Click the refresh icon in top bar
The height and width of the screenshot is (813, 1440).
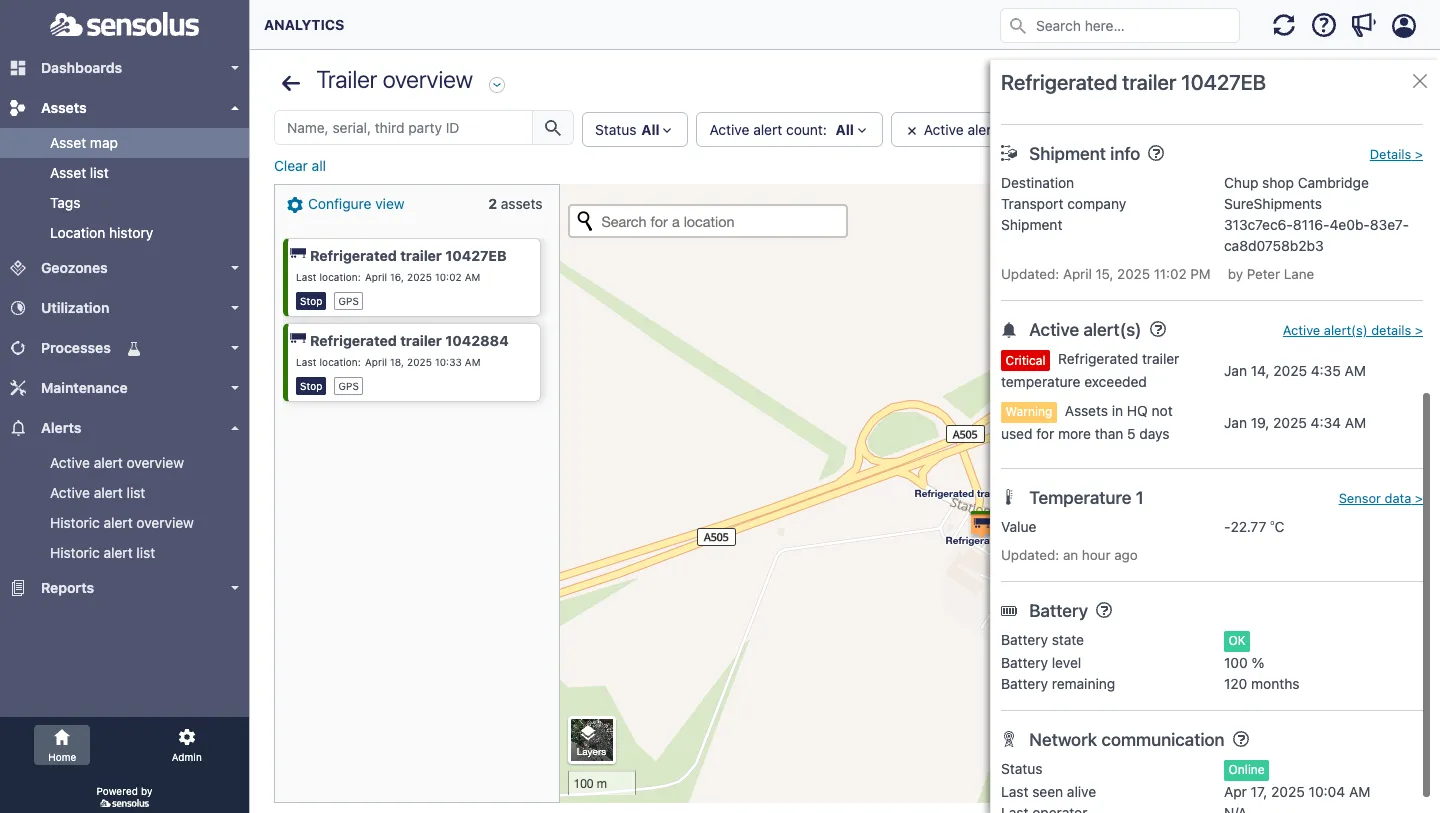pyautogui.click(x=1284, y=26)
